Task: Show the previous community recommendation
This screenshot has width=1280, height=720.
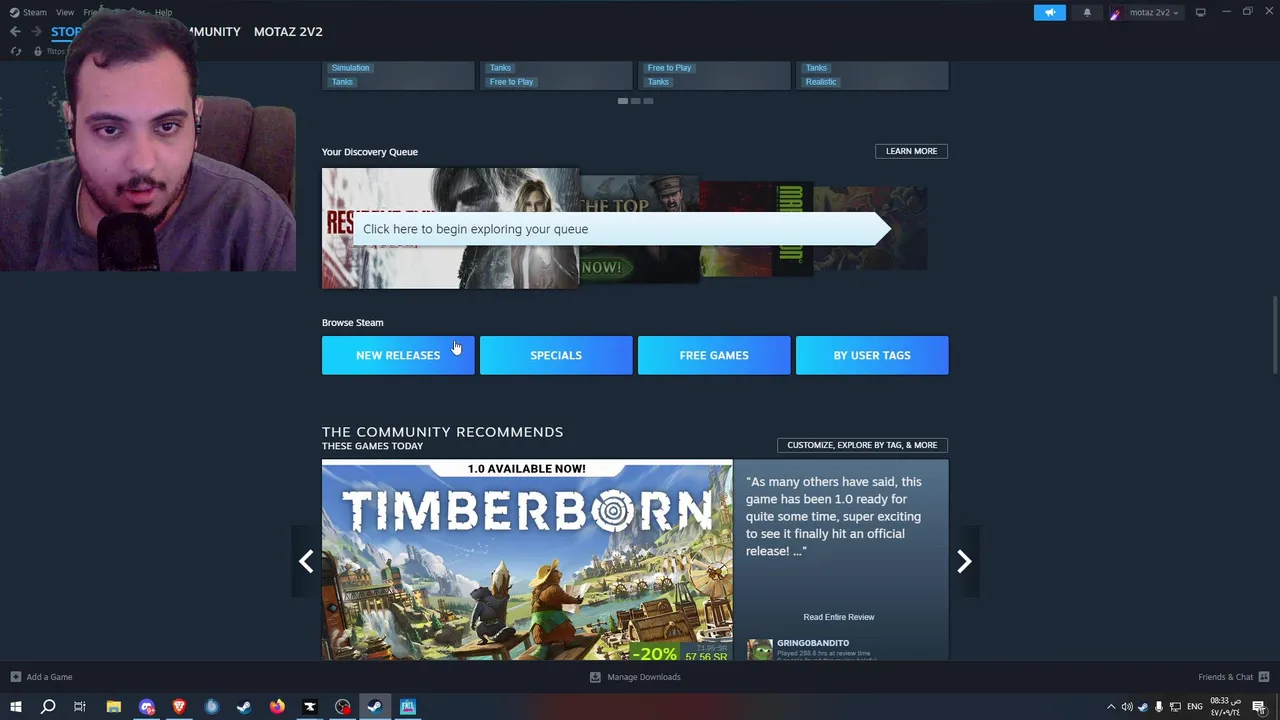Action: pos(306,561)
